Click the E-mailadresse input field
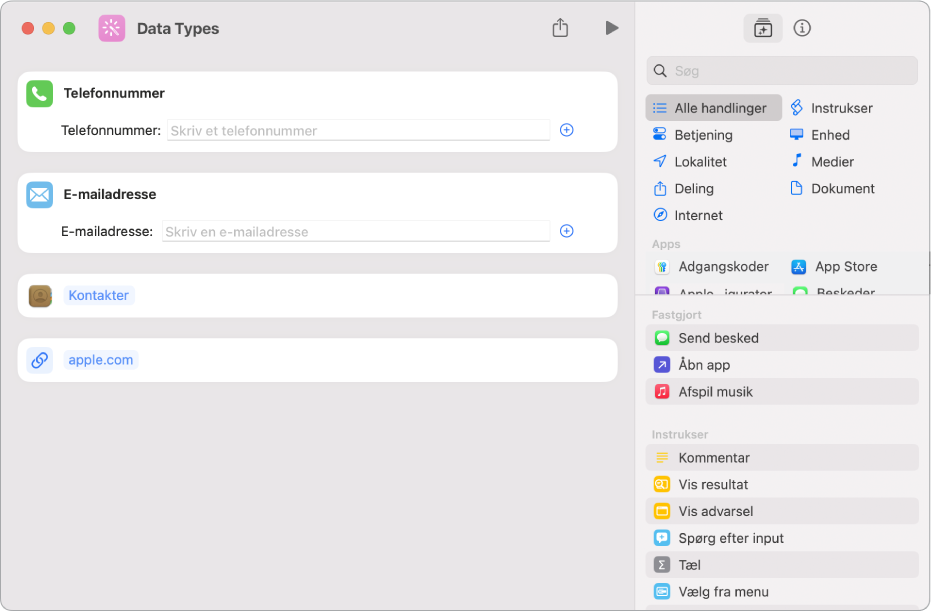 (x=356, y=232)
